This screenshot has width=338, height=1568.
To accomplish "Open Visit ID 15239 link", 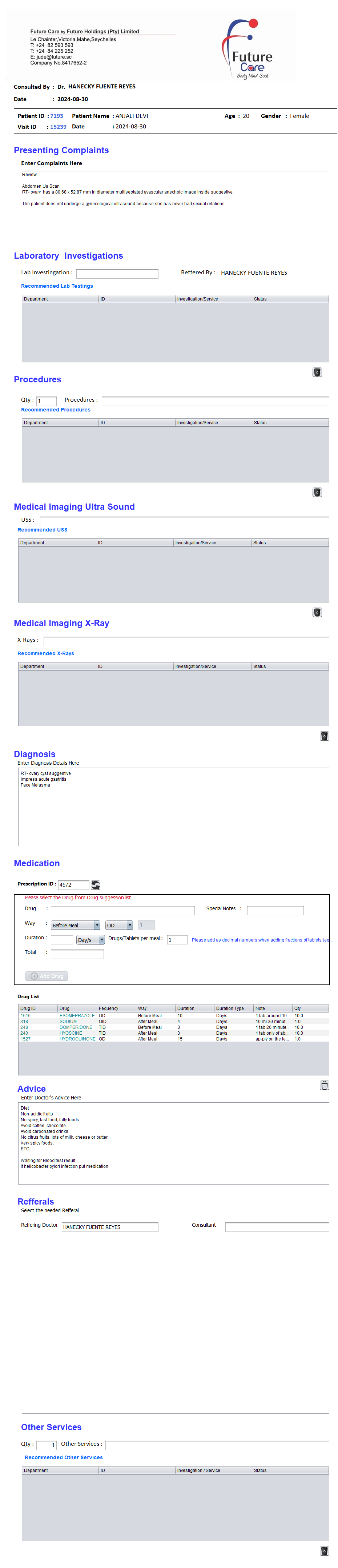I will [x=59, y=127].
